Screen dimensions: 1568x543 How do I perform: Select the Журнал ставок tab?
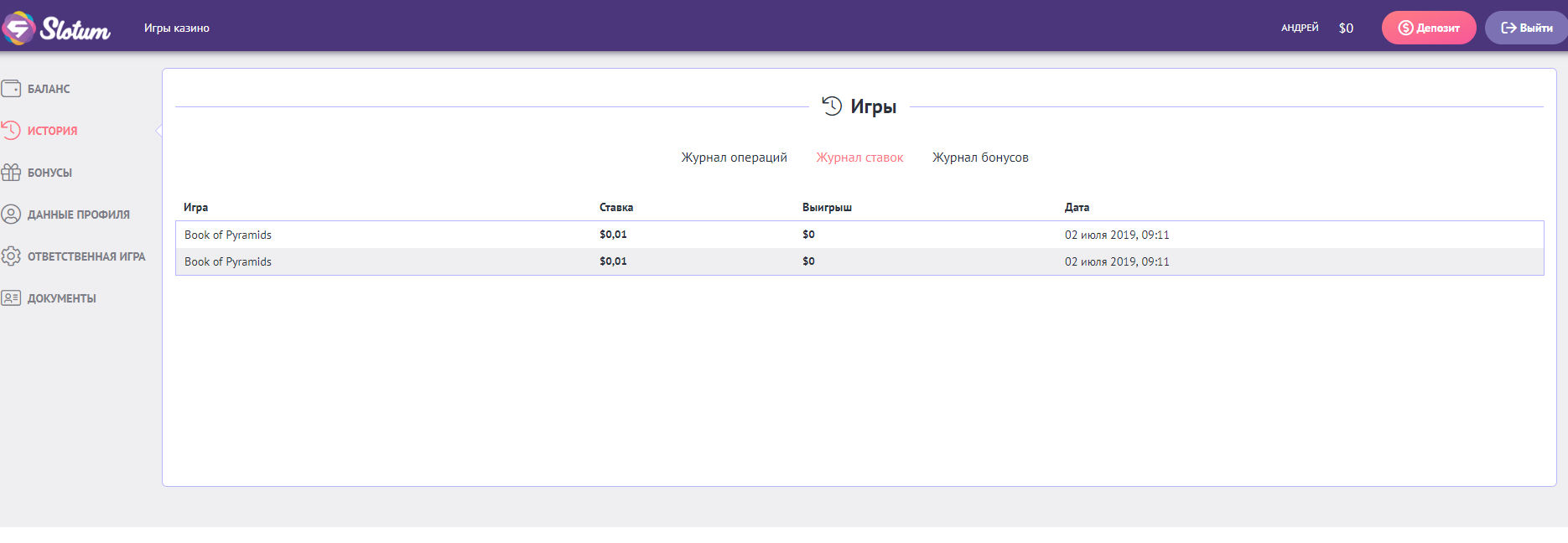(859, 158)
